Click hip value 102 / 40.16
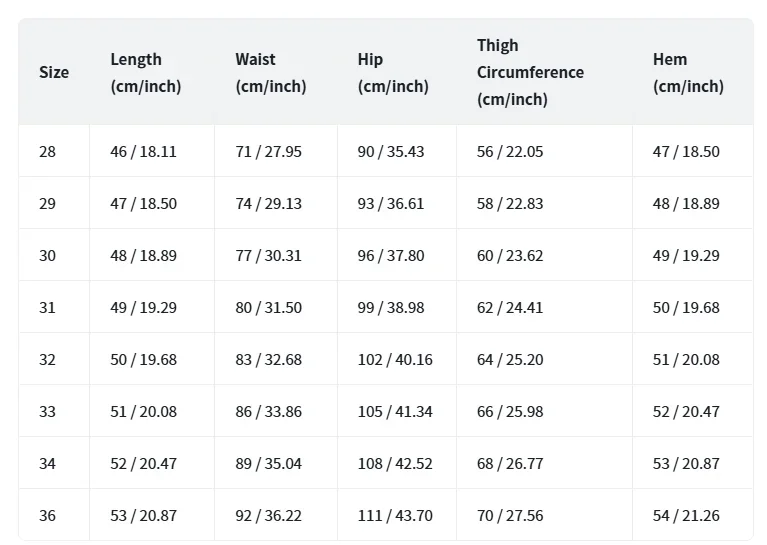 tap(395, 360)
